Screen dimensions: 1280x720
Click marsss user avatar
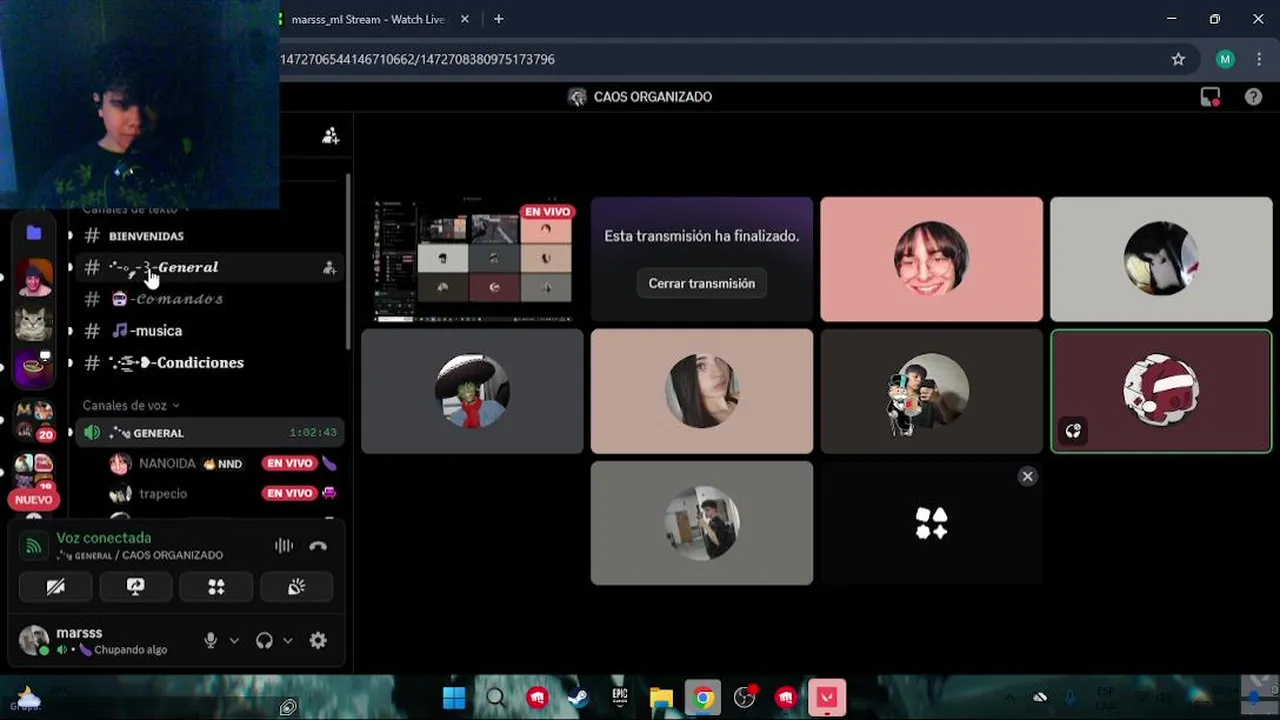34,640
